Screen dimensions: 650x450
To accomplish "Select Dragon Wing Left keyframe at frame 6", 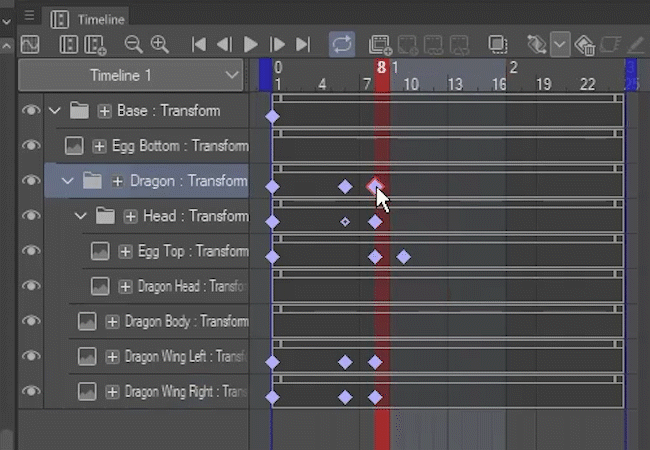I will (345, 363).
